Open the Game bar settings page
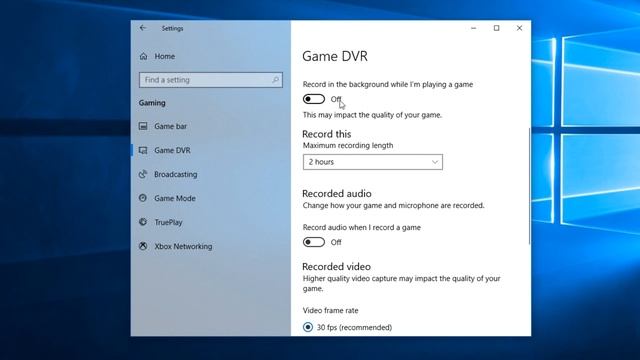The width and height of the screenshot is (640, 360). click(170, 126)
